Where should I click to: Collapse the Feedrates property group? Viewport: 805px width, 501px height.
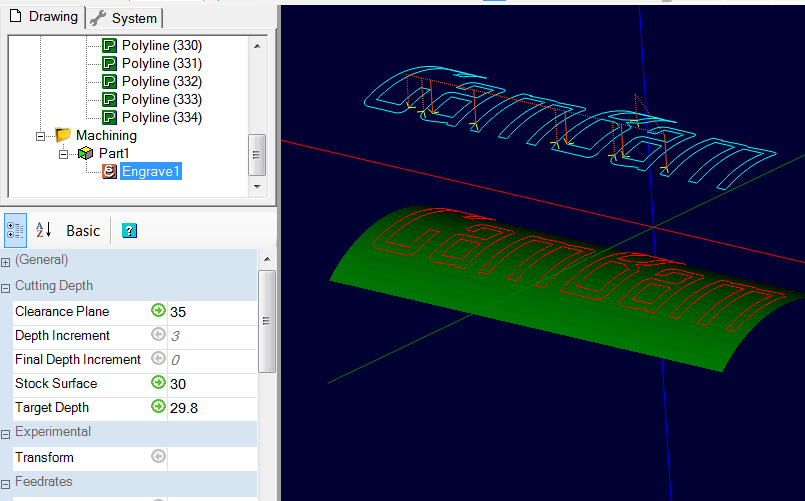(6, 485)
